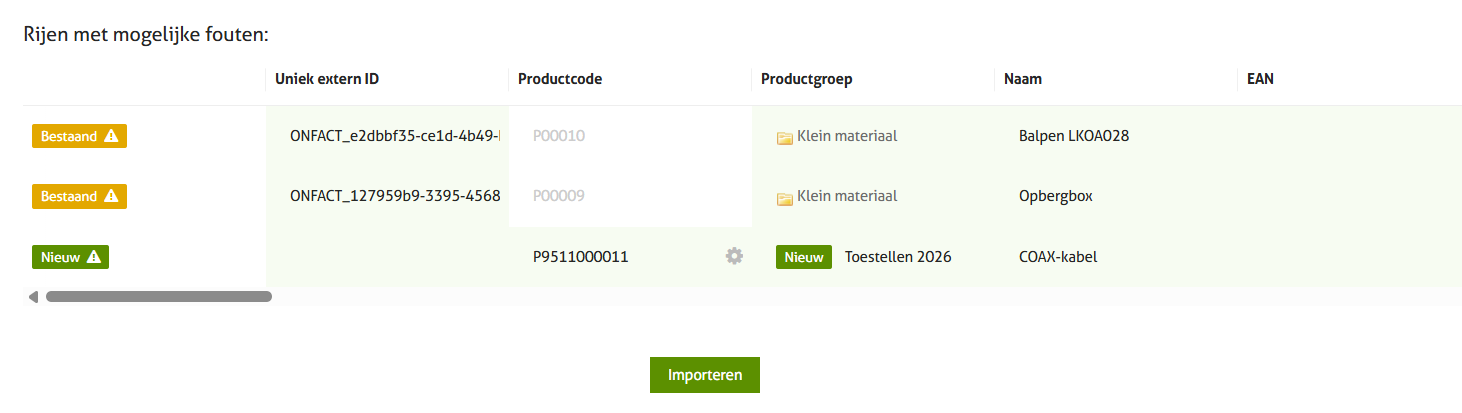1462x413 pixels.
Task: Click the gear icon beside P9511000011
Action: tap(734, 256)
